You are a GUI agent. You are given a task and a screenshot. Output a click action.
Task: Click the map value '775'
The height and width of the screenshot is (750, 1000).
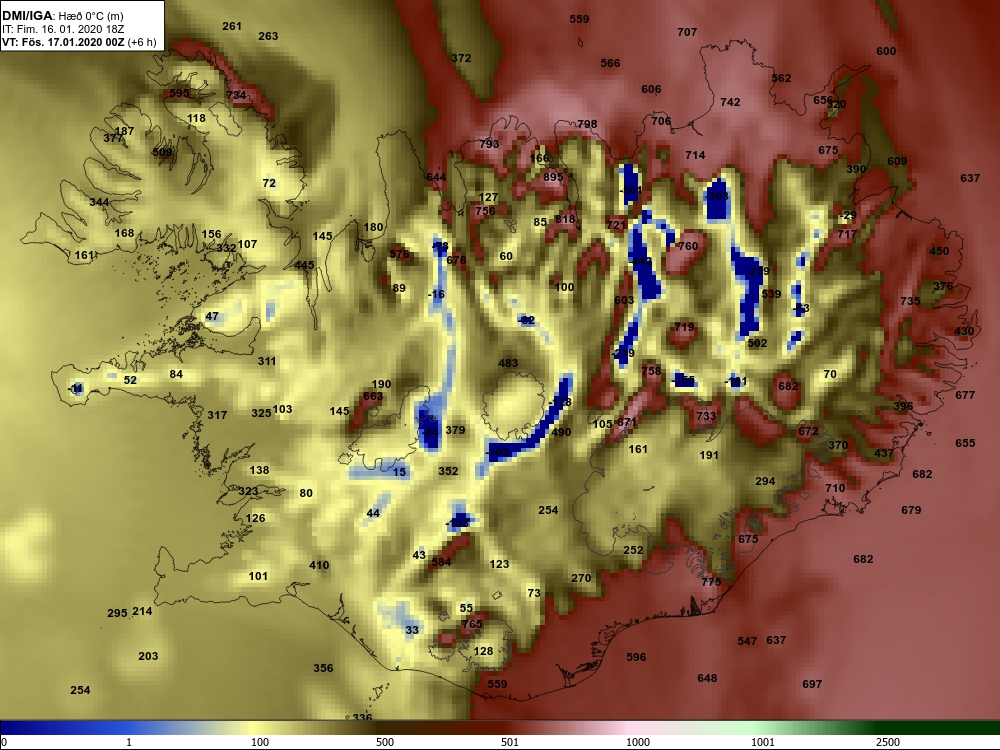pos(711,582)
